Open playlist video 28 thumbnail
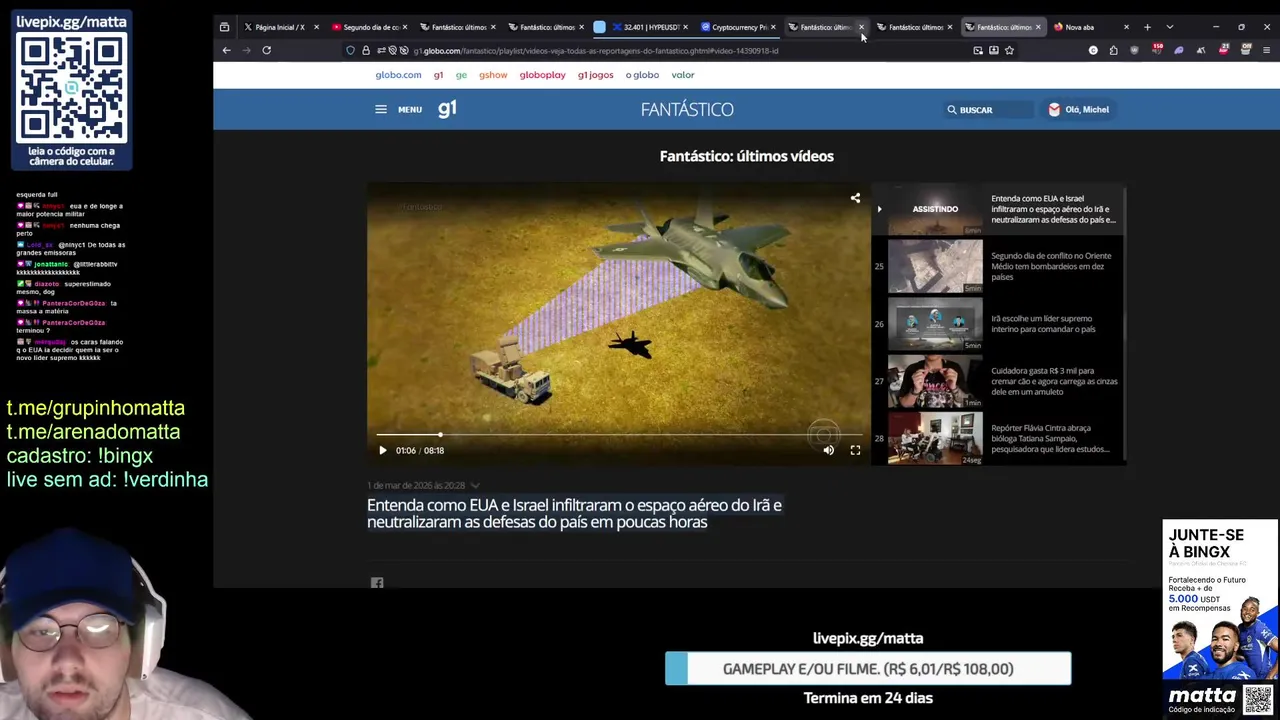The height and width of the screenshot is (720, 1280). pyautogui.click(x=935, y=438)
